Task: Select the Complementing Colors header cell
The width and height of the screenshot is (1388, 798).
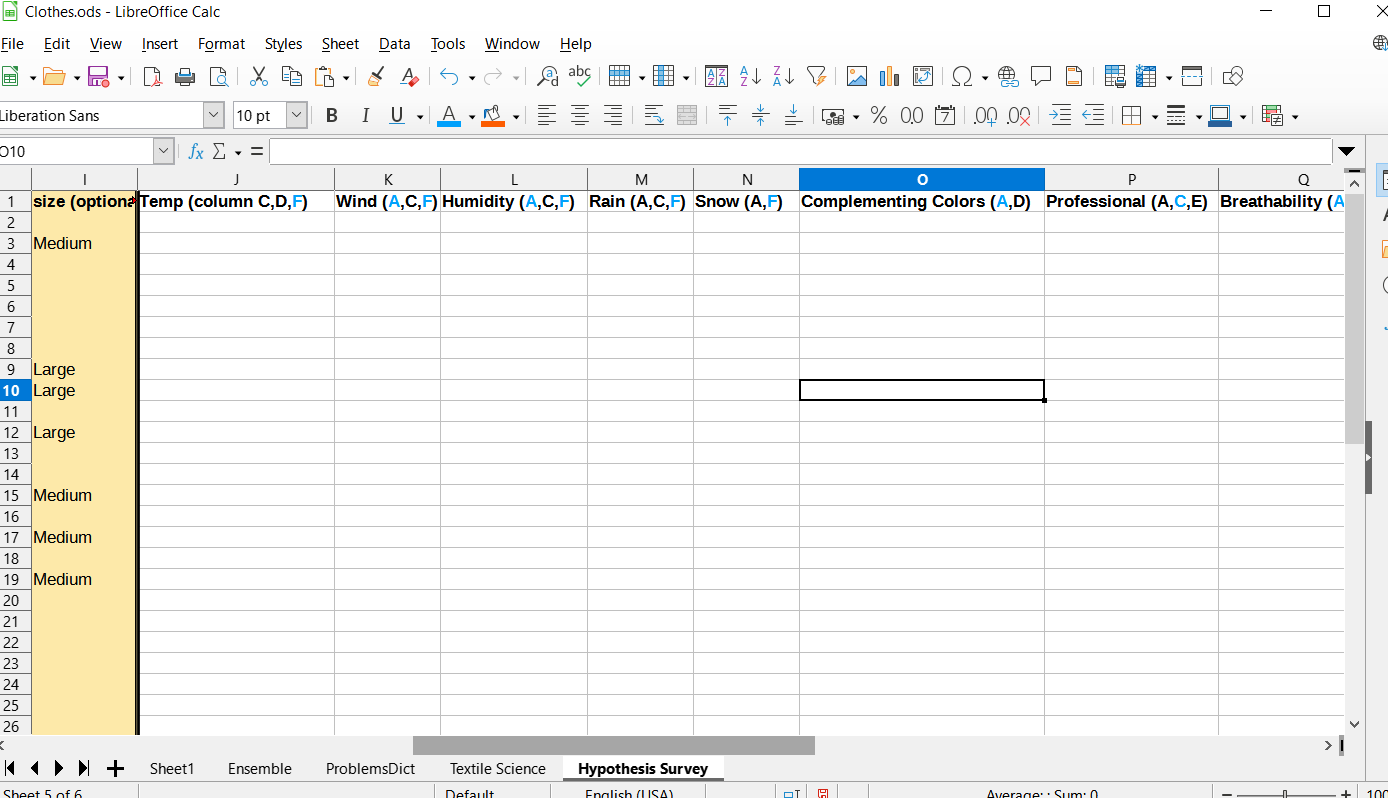Action: [922, 201]
